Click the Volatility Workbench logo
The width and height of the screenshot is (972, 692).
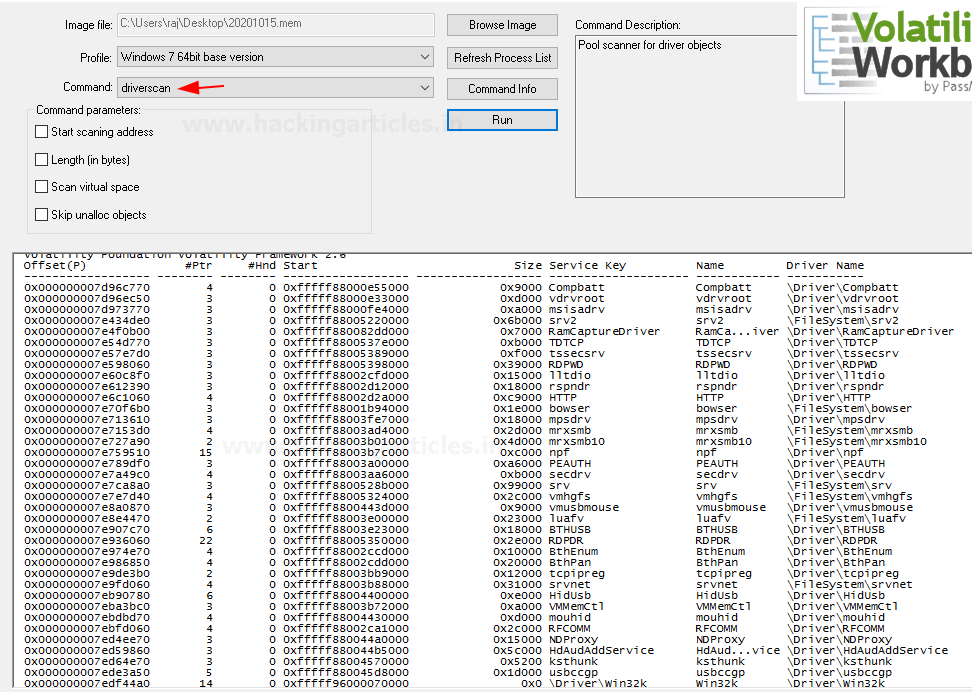[x=884, y=52]
